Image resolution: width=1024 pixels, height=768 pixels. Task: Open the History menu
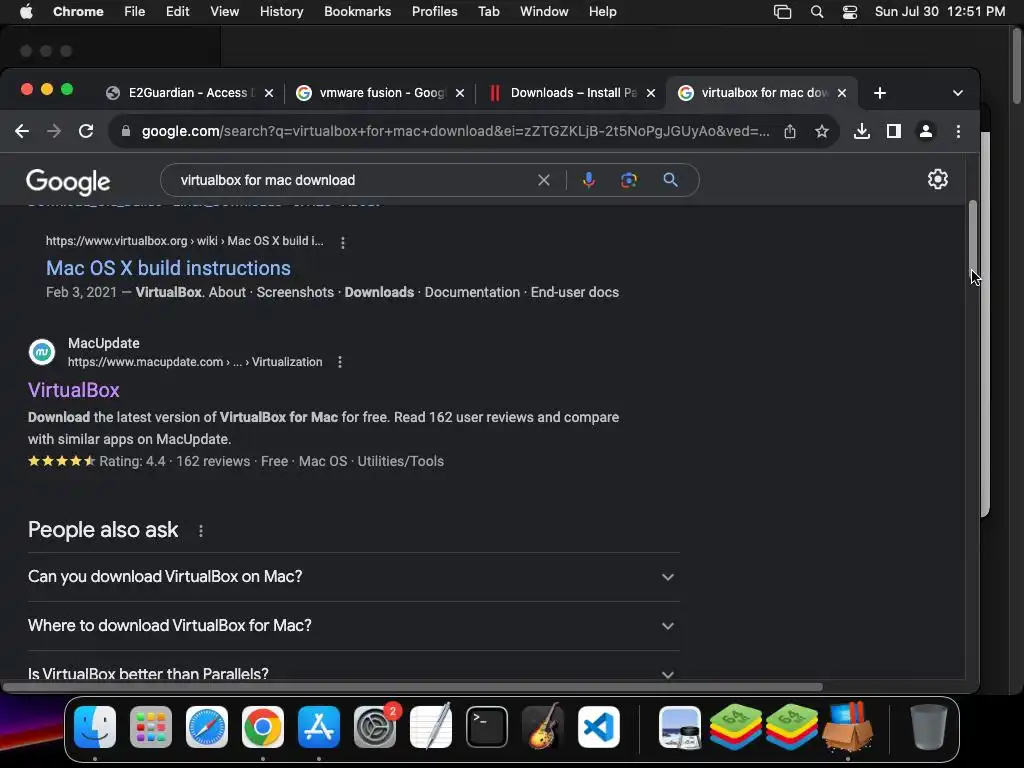[x=281, y=12]
